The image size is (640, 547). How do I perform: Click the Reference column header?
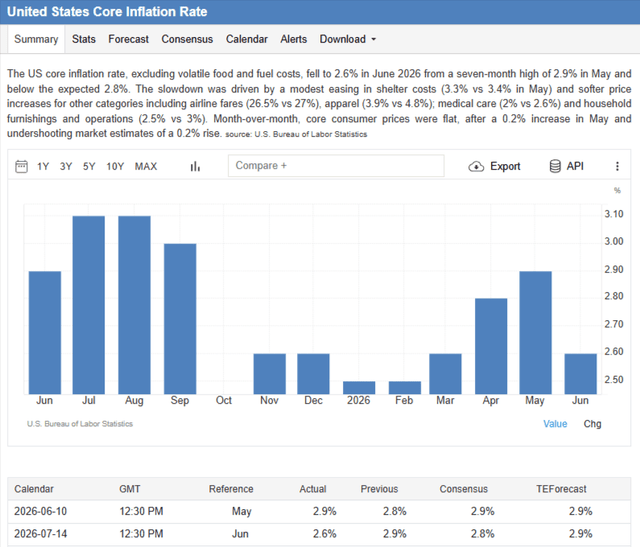coord(231,489)
